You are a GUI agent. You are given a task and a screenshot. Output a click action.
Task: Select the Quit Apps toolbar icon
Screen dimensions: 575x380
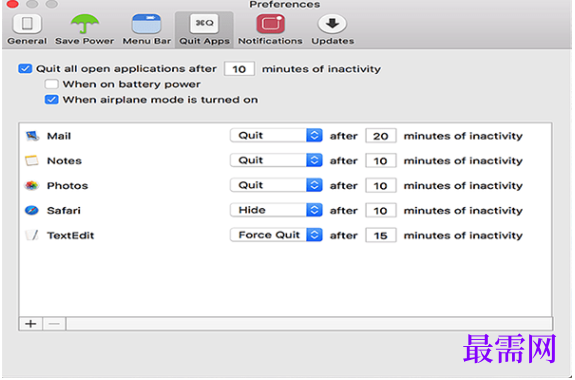pos(204,23)
